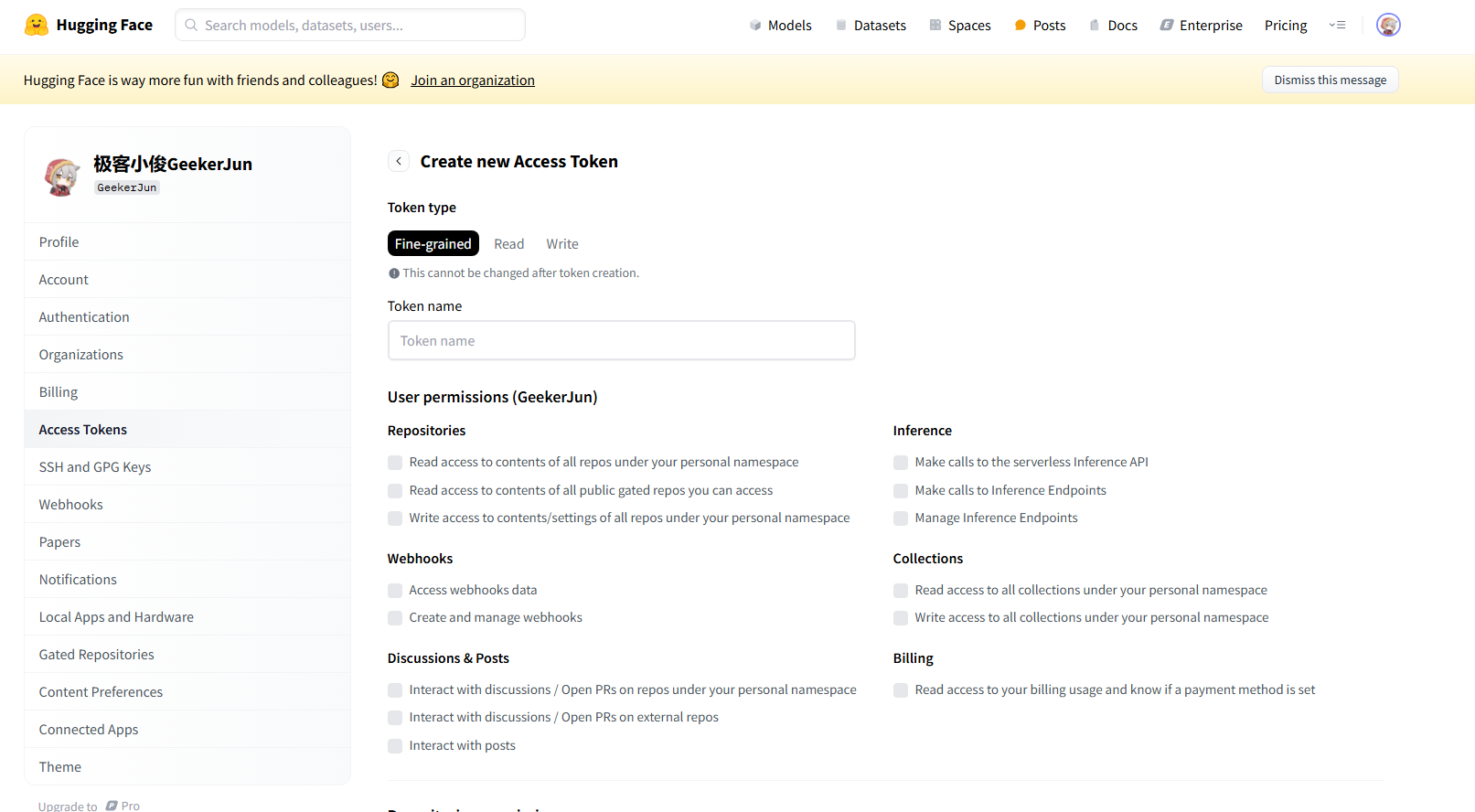Viewport: 1475px width, 812px height.
Task: Click the Hugging Face emoji logo
Action: [37, 25]
